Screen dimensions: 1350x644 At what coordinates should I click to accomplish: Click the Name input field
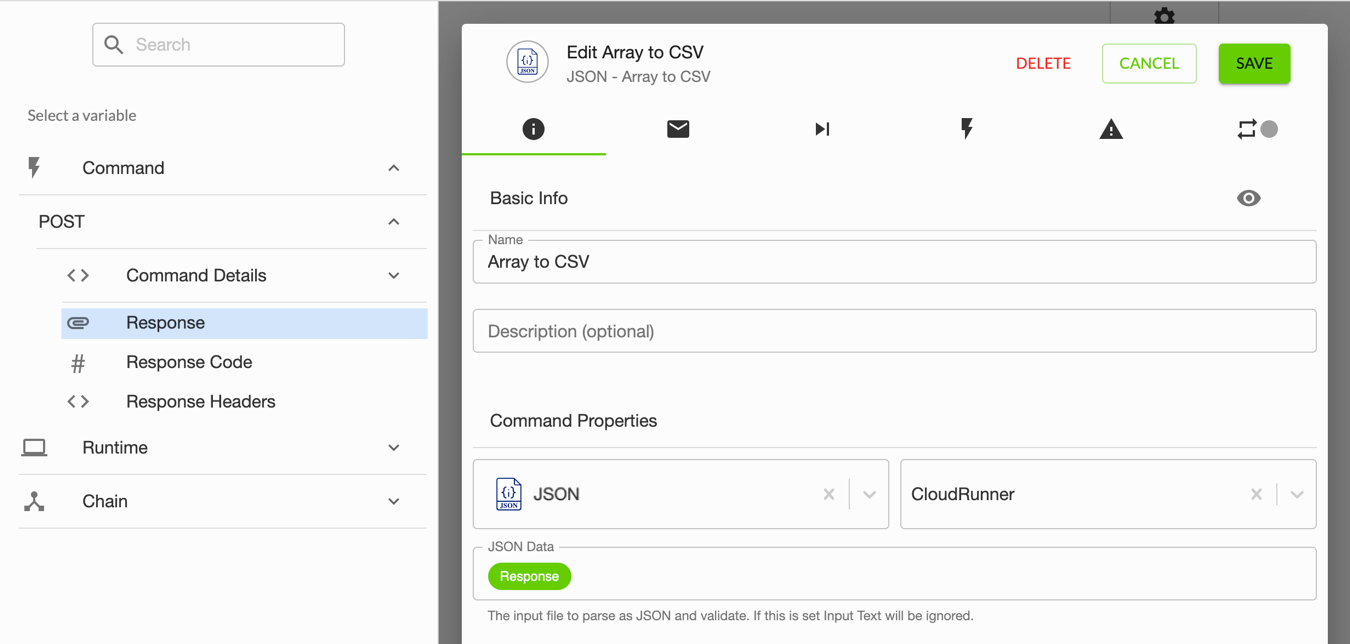894,262
